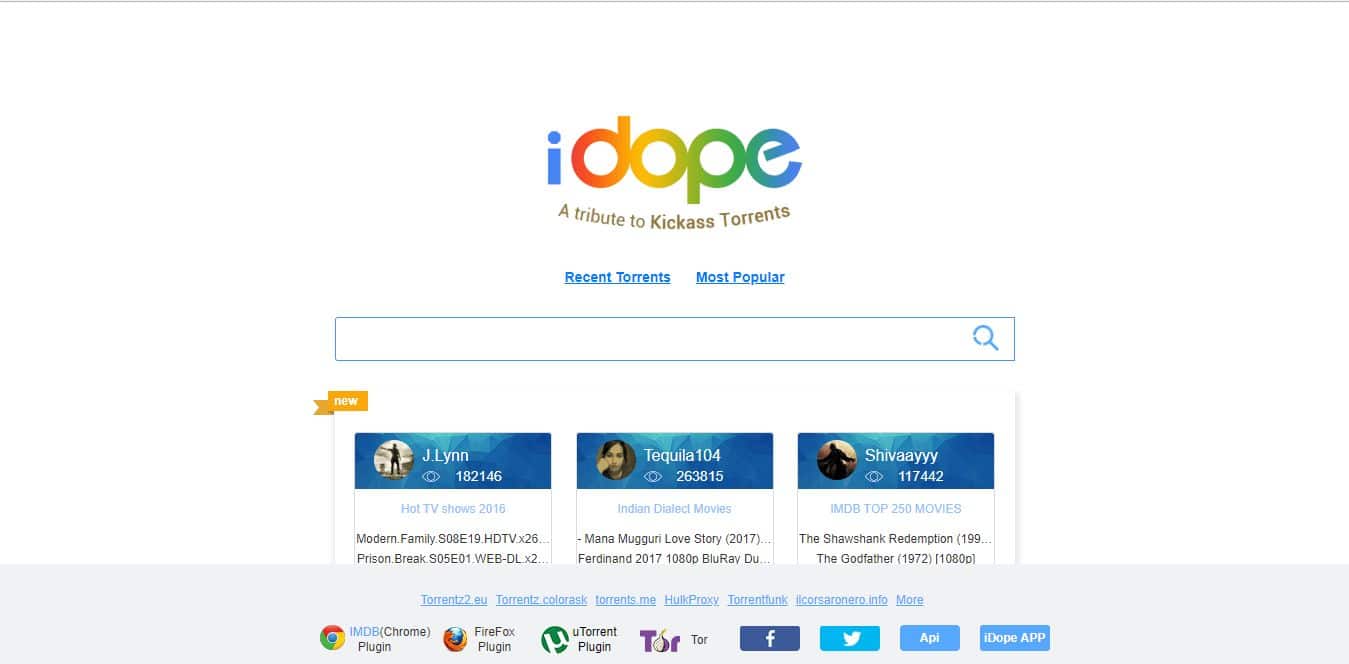Click the Api button
The height and width of the screenshot is (664, 1349).
930,638
